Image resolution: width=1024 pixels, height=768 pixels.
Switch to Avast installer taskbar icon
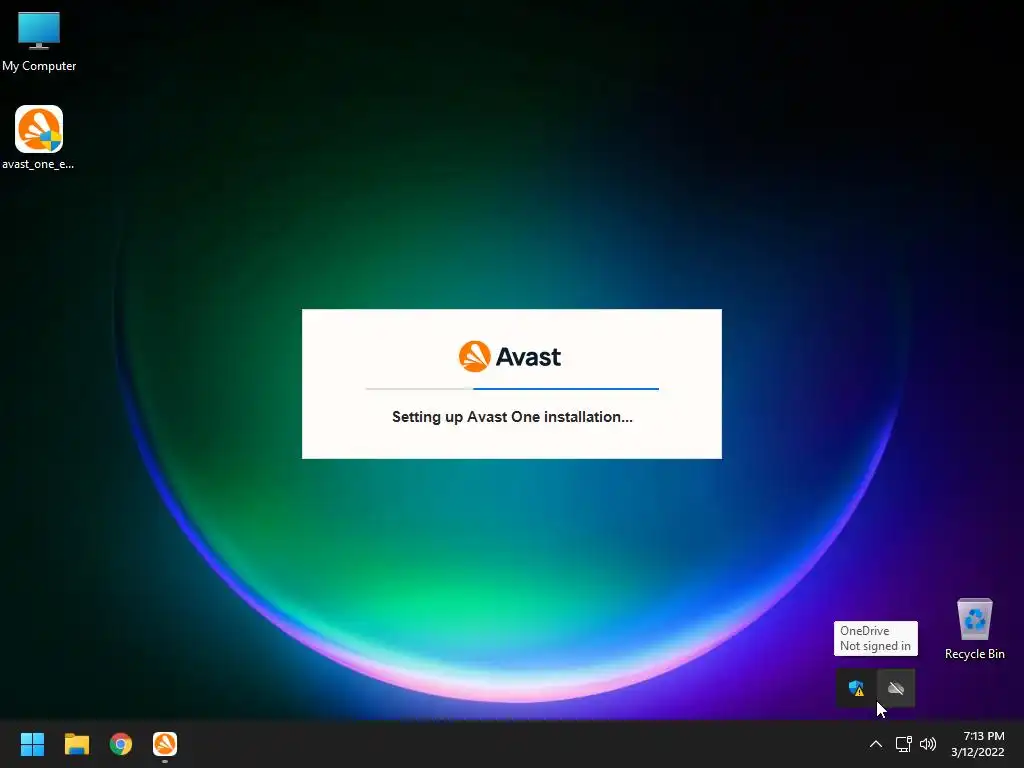[165, 744]
